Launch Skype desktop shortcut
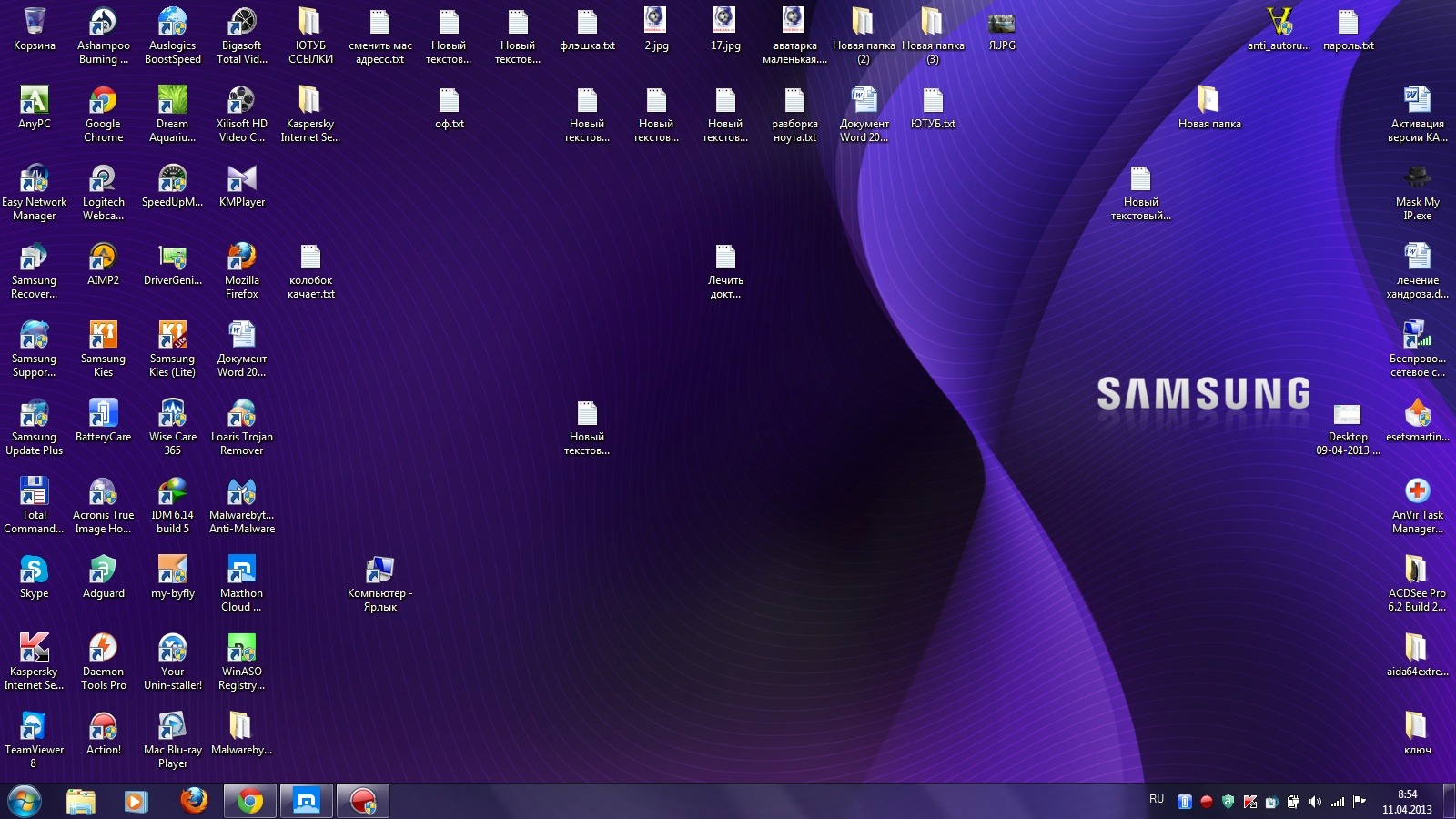Image resolution: width=1456 pixels, height=819 pixels. pyautogui.click(x=35, y=577)
